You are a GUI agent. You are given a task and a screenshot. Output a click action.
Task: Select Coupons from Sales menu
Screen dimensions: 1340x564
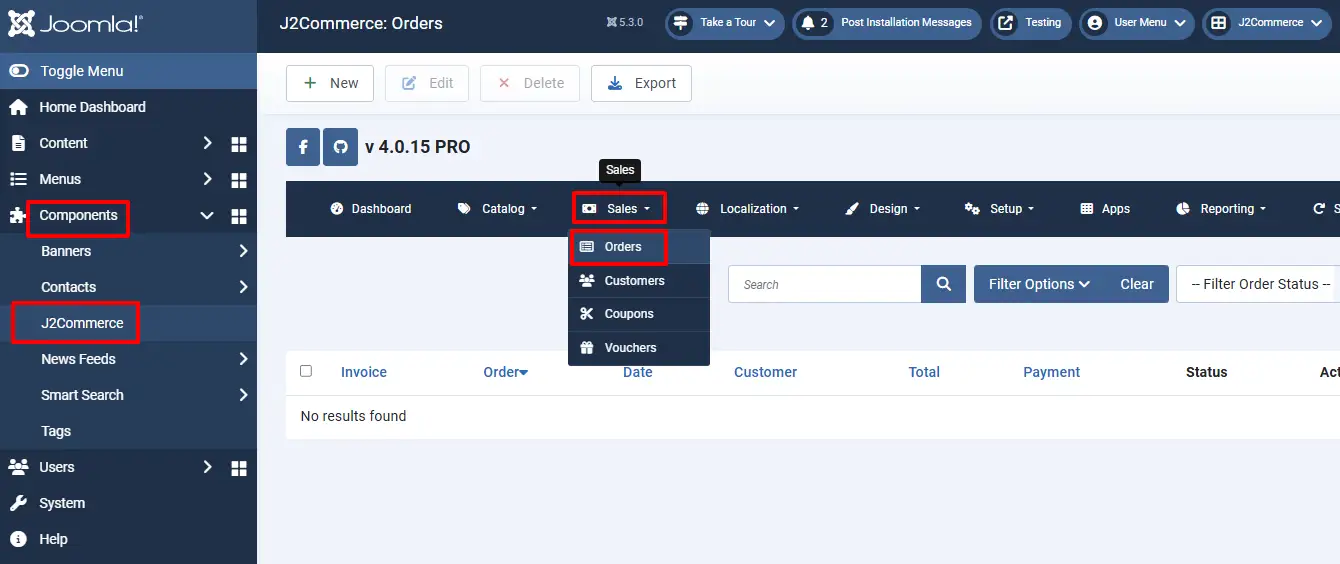click(x=639, y=314)
